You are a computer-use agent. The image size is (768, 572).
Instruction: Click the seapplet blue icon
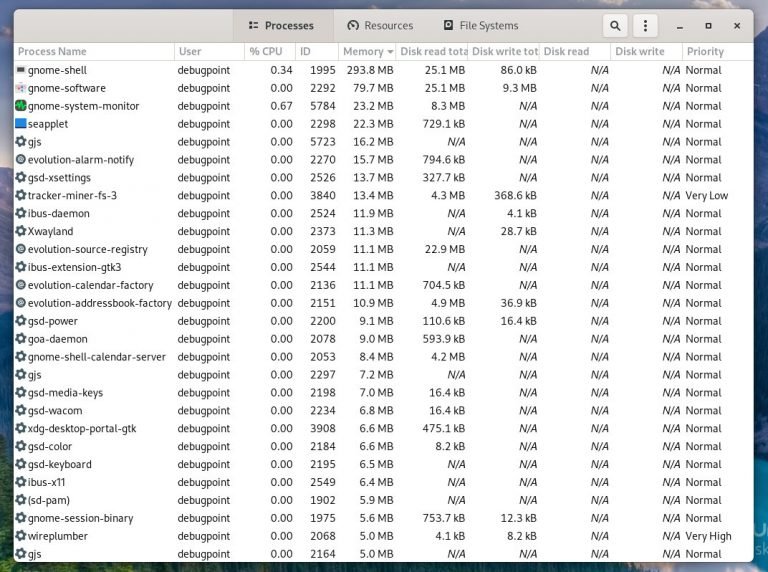click(21, 124)
